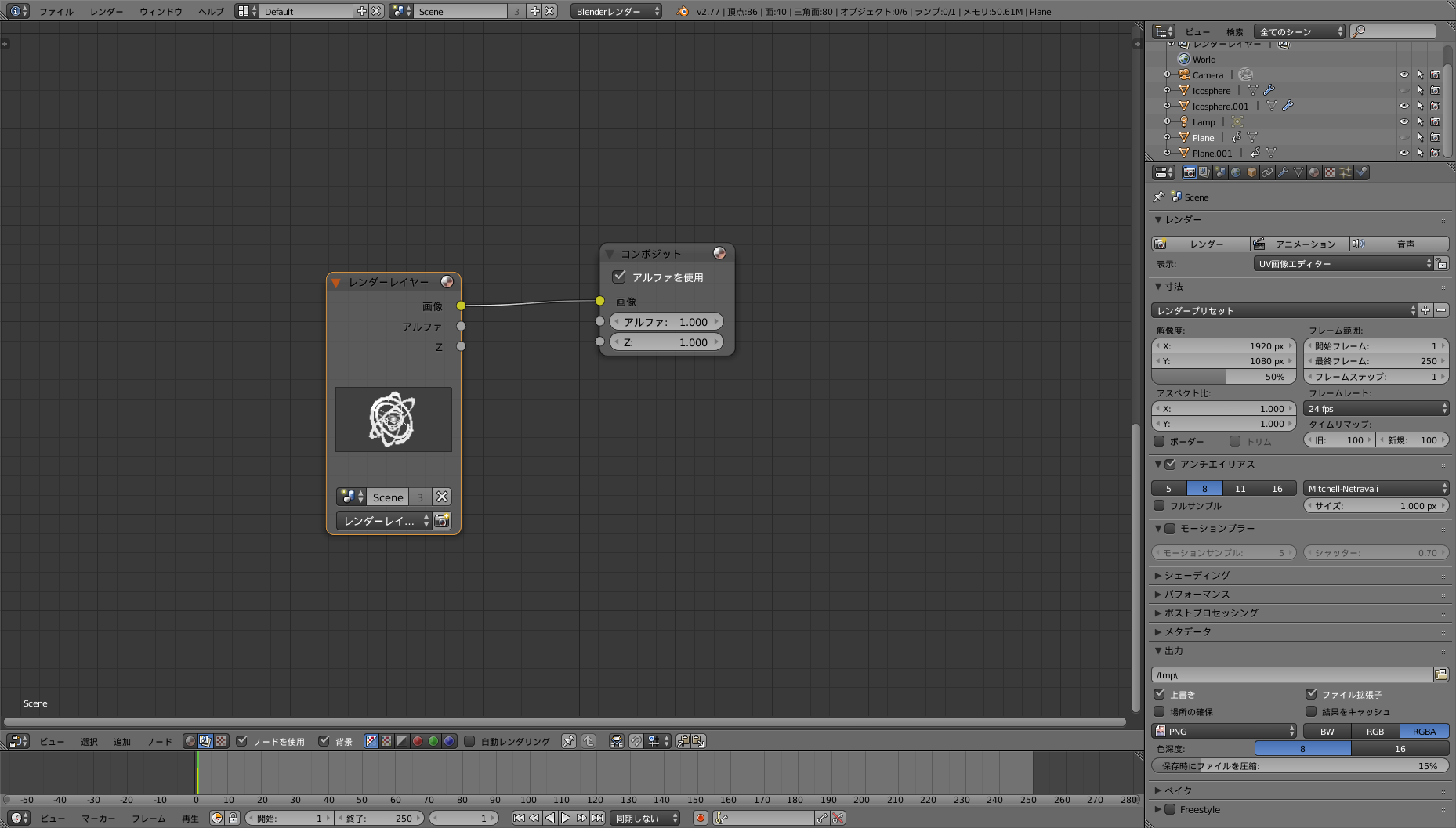Open the PNG file format dropdown
This screenshot has width=1456, height=828.
1224,731
